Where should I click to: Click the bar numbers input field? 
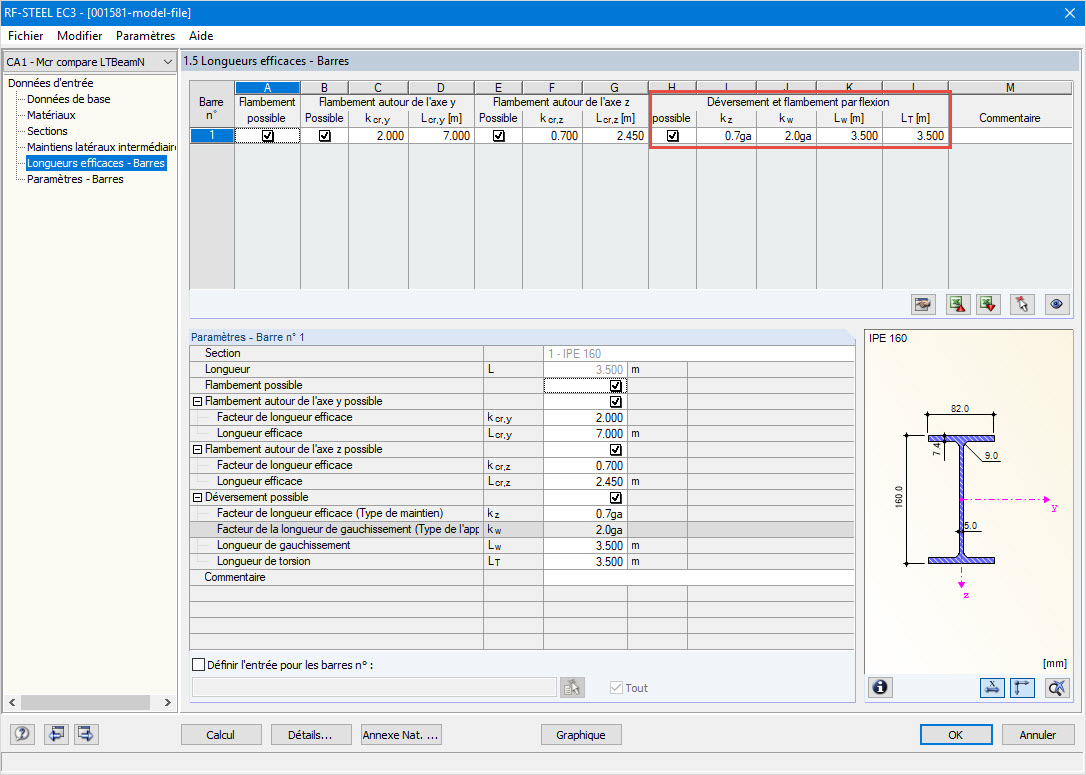point(374,687)
